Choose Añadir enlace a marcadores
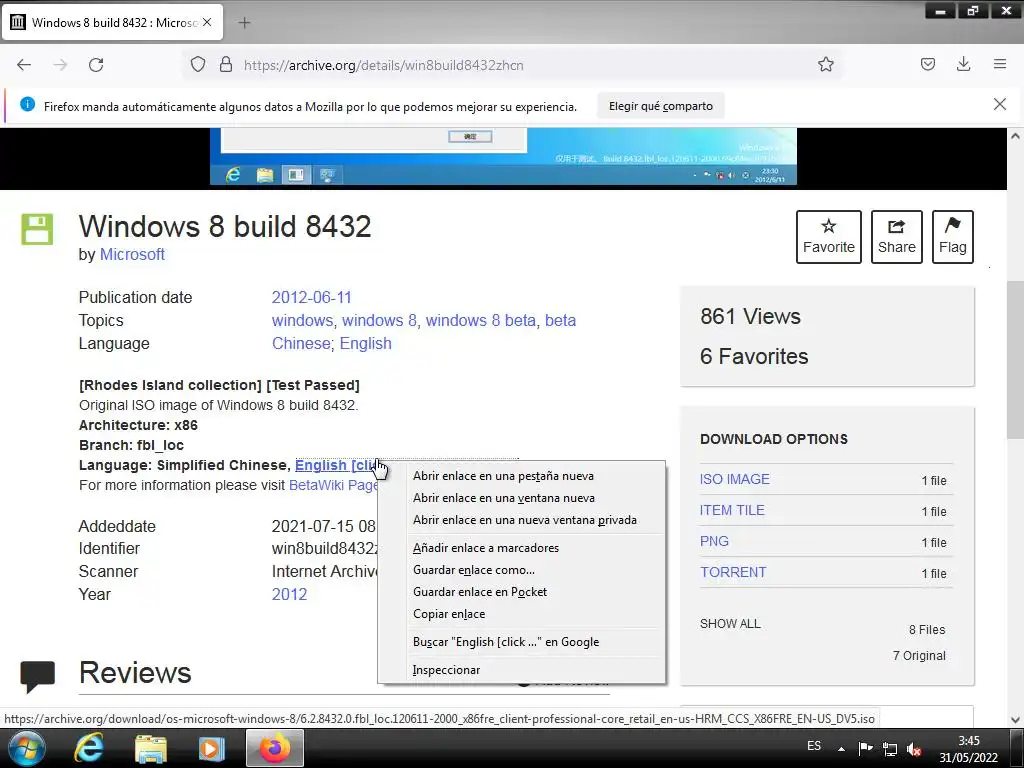The height and width of the screenshot is (768, 1024). tap(521, 549)
